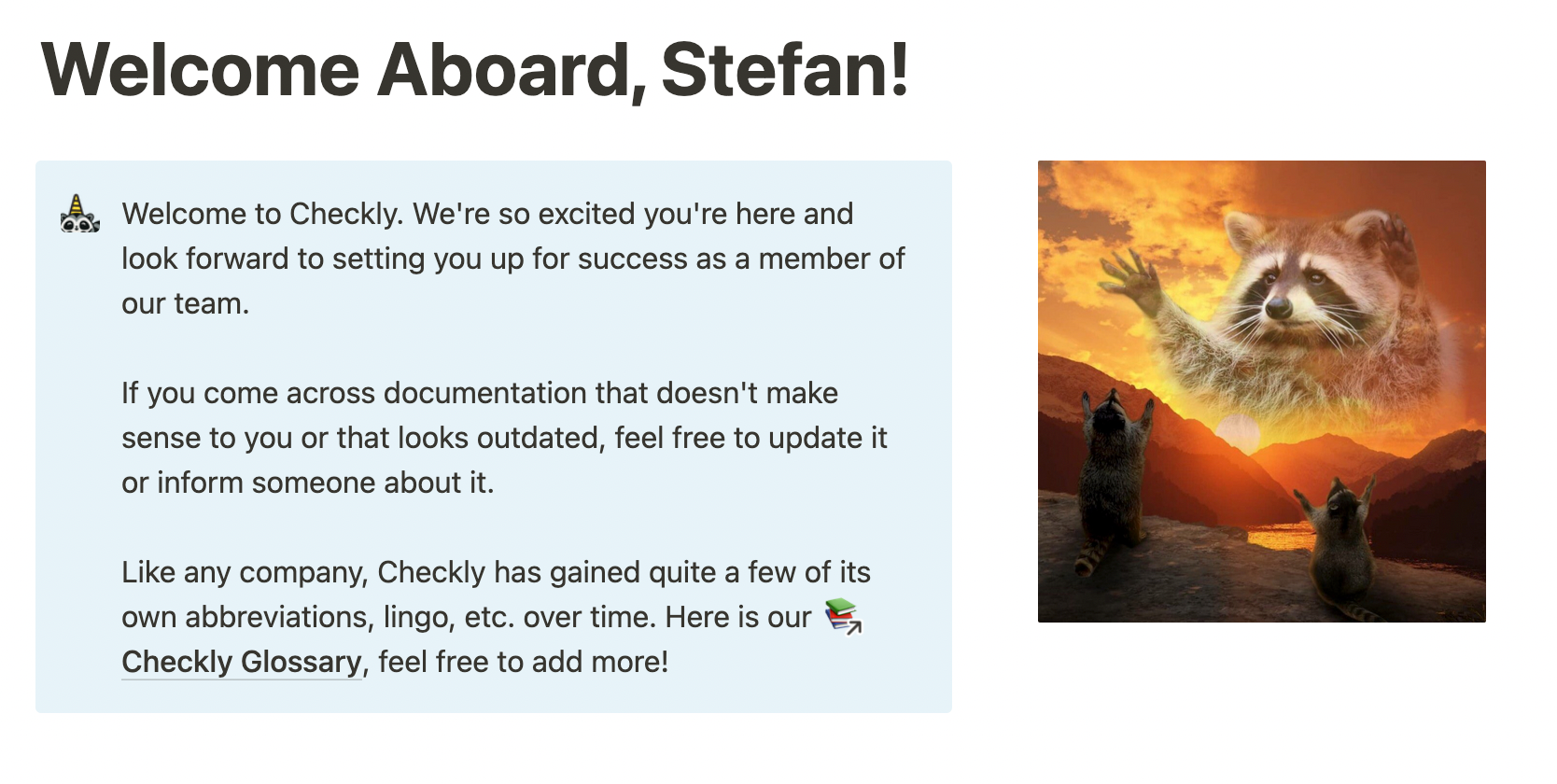This screenshot has height=784, width=1557.
Task: Open the Checkly Glossary page link
Action: tap(241, 662)
